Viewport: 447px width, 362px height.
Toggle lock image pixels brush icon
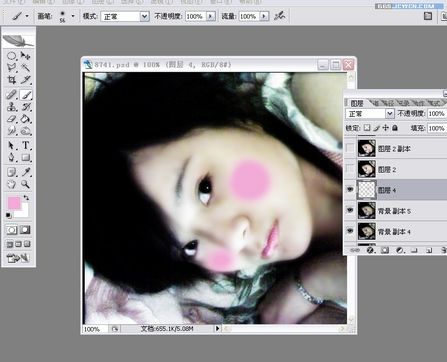point(376,128)
